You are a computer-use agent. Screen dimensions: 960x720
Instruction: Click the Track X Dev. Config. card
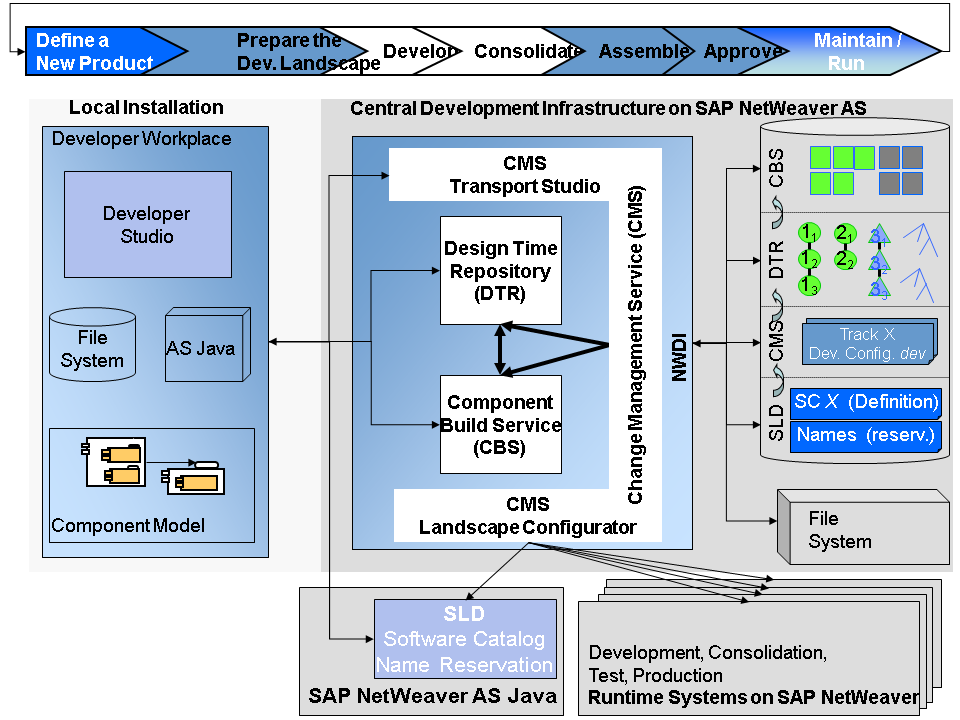(x=868, y=343)
